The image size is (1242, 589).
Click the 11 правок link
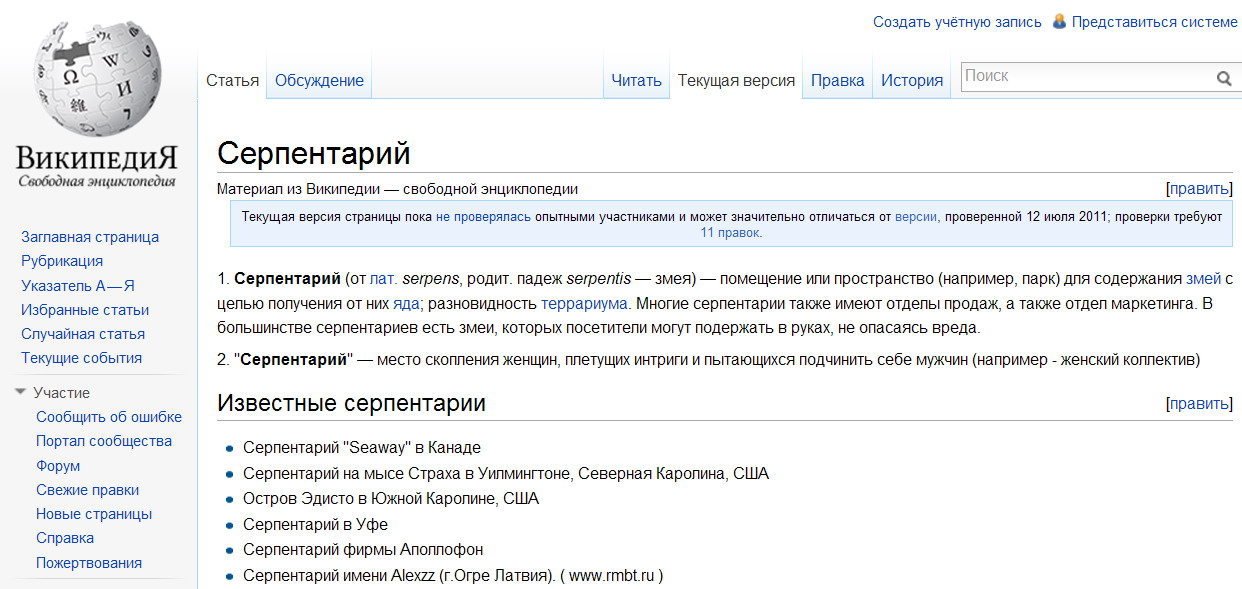[730, 232]
